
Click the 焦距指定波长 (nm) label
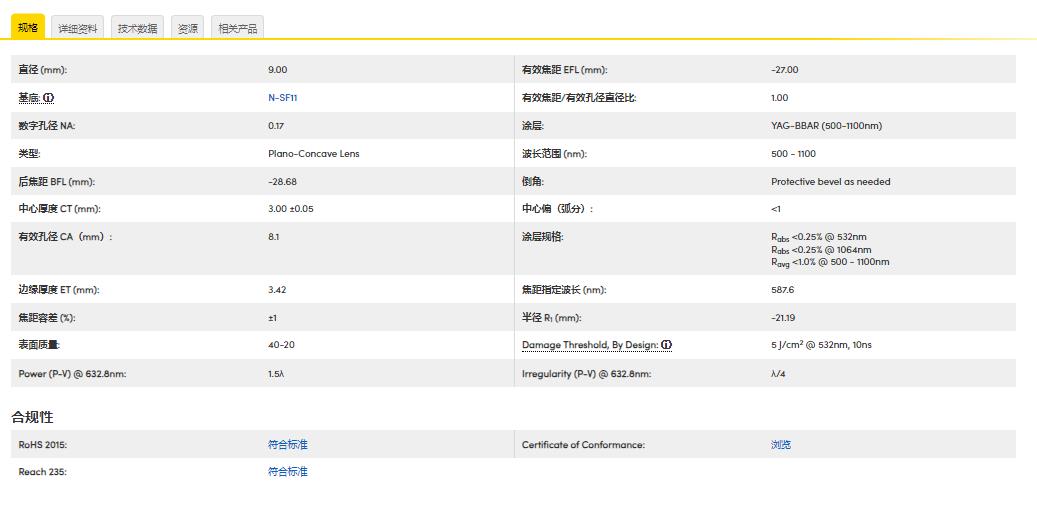(564, 290)
